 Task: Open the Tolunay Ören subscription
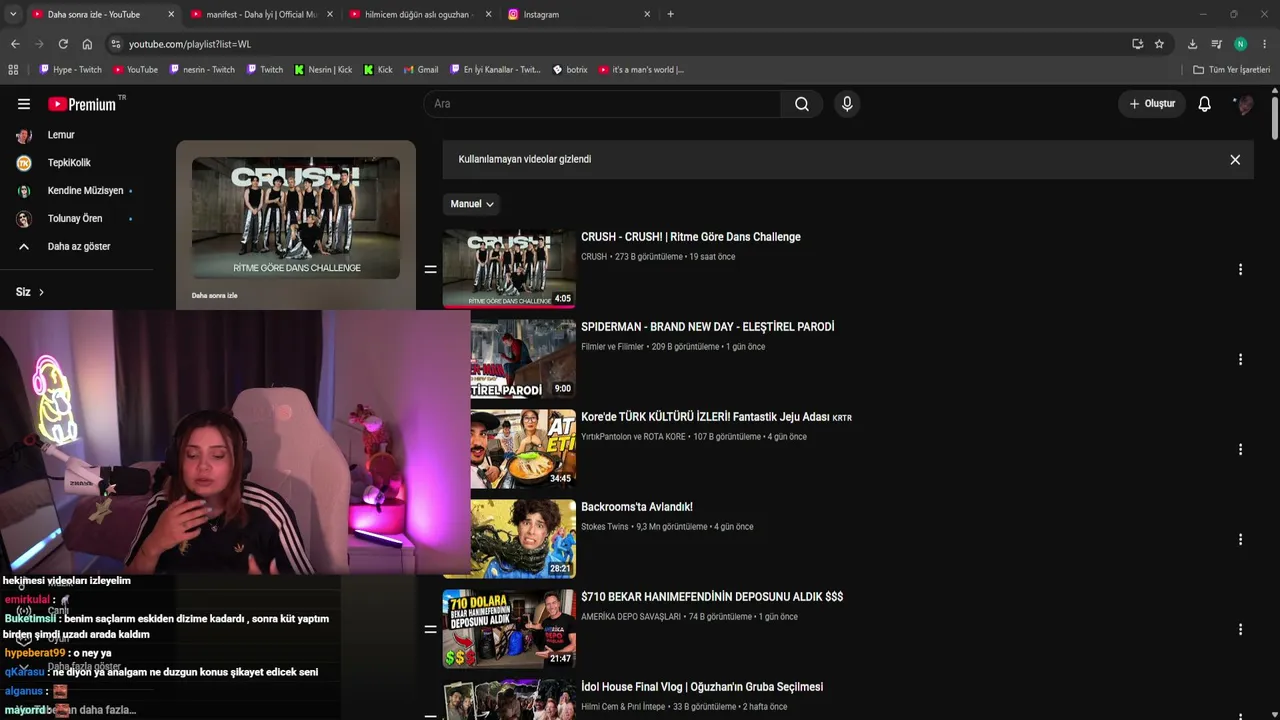click(x=75, y=219)
